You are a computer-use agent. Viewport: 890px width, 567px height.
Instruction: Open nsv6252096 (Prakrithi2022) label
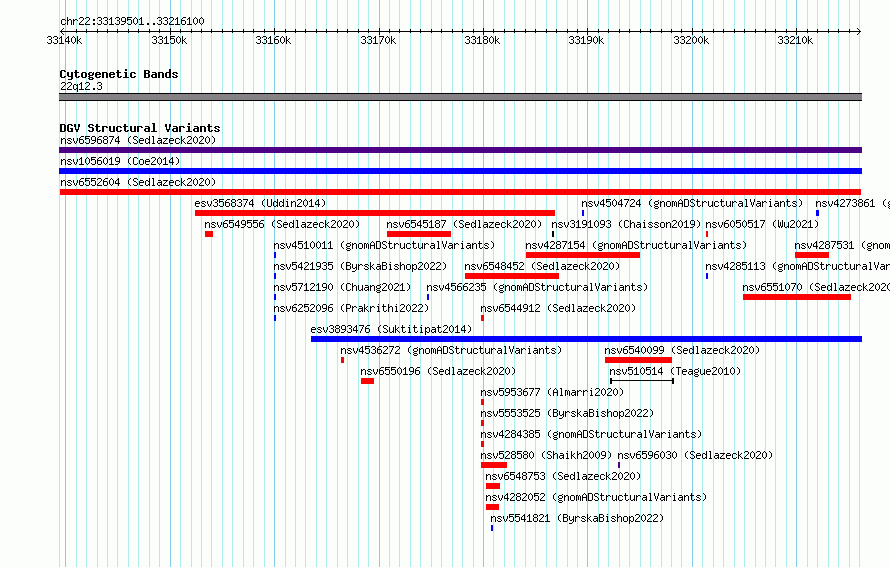tap(351, 308)
